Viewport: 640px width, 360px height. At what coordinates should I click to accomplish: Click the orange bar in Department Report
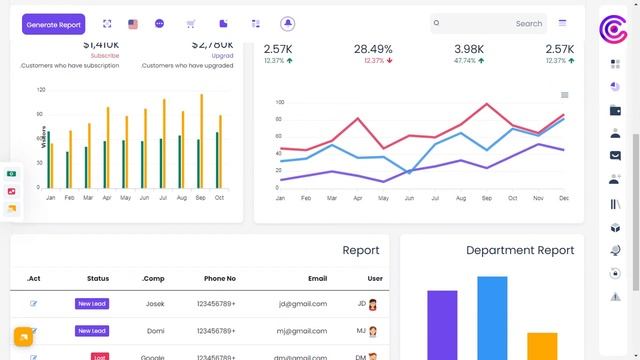[542, 346]
